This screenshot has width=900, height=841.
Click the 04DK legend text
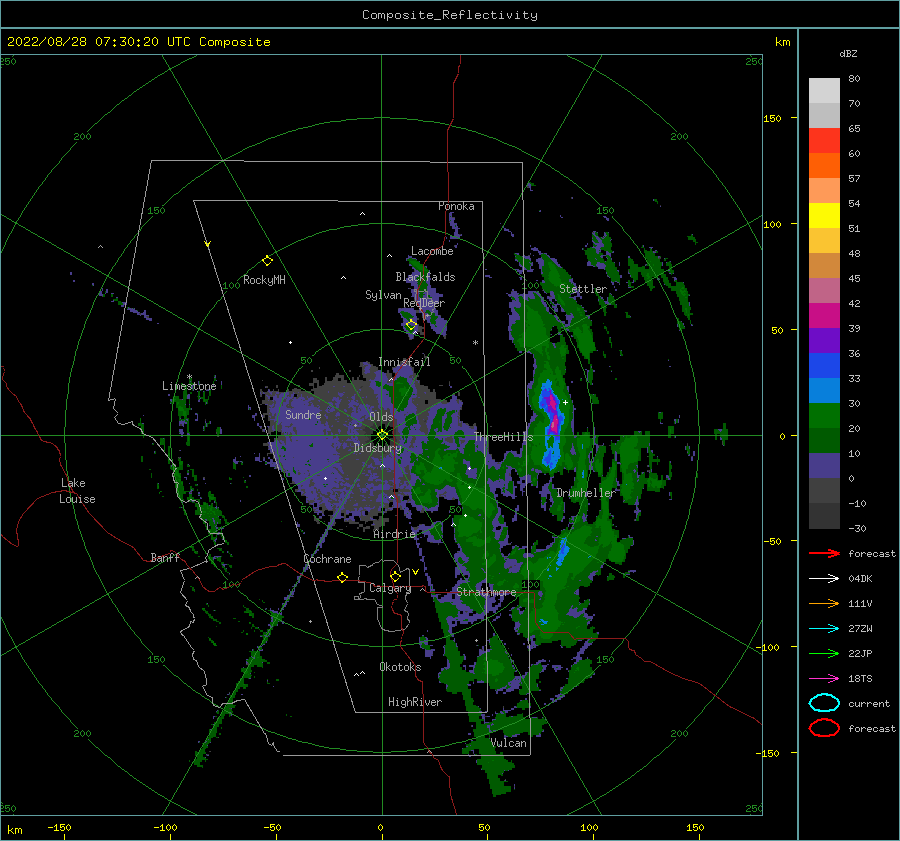tap(860, 579)
